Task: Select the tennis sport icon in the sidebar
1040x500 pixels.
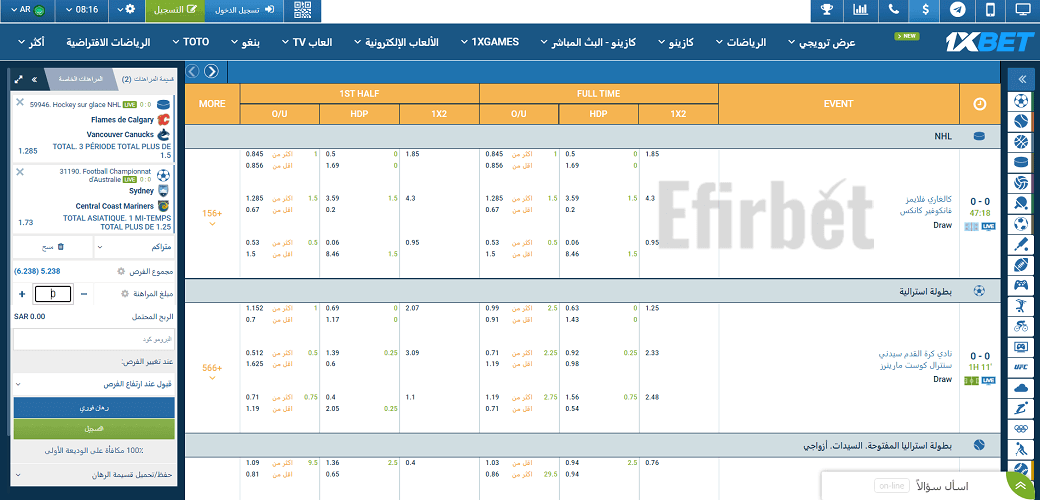Action: point(1021,122)
